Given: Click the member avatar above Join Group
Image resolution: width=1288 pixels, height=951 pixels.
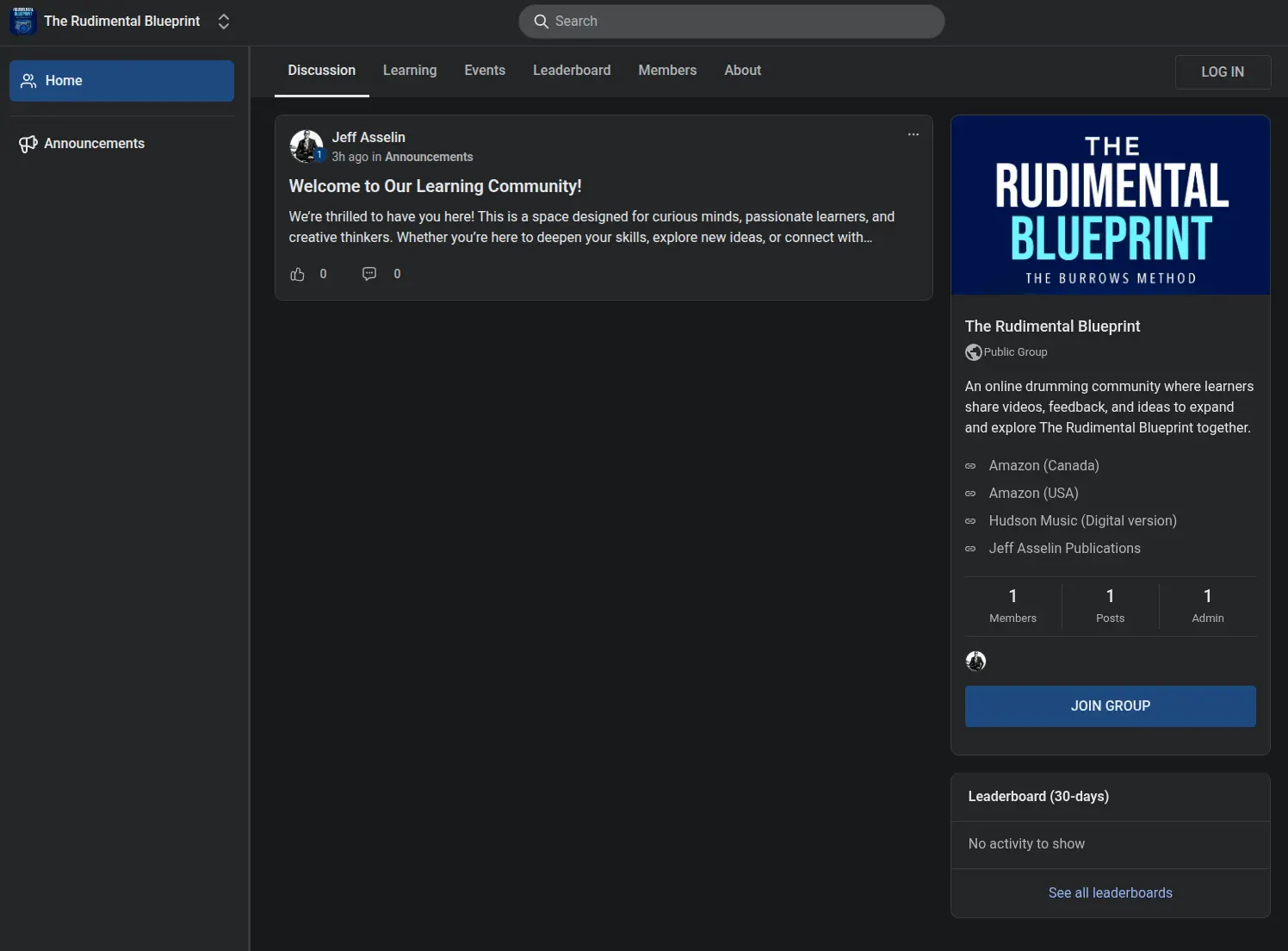Looking at the screenshot, I should coord(975,661).
